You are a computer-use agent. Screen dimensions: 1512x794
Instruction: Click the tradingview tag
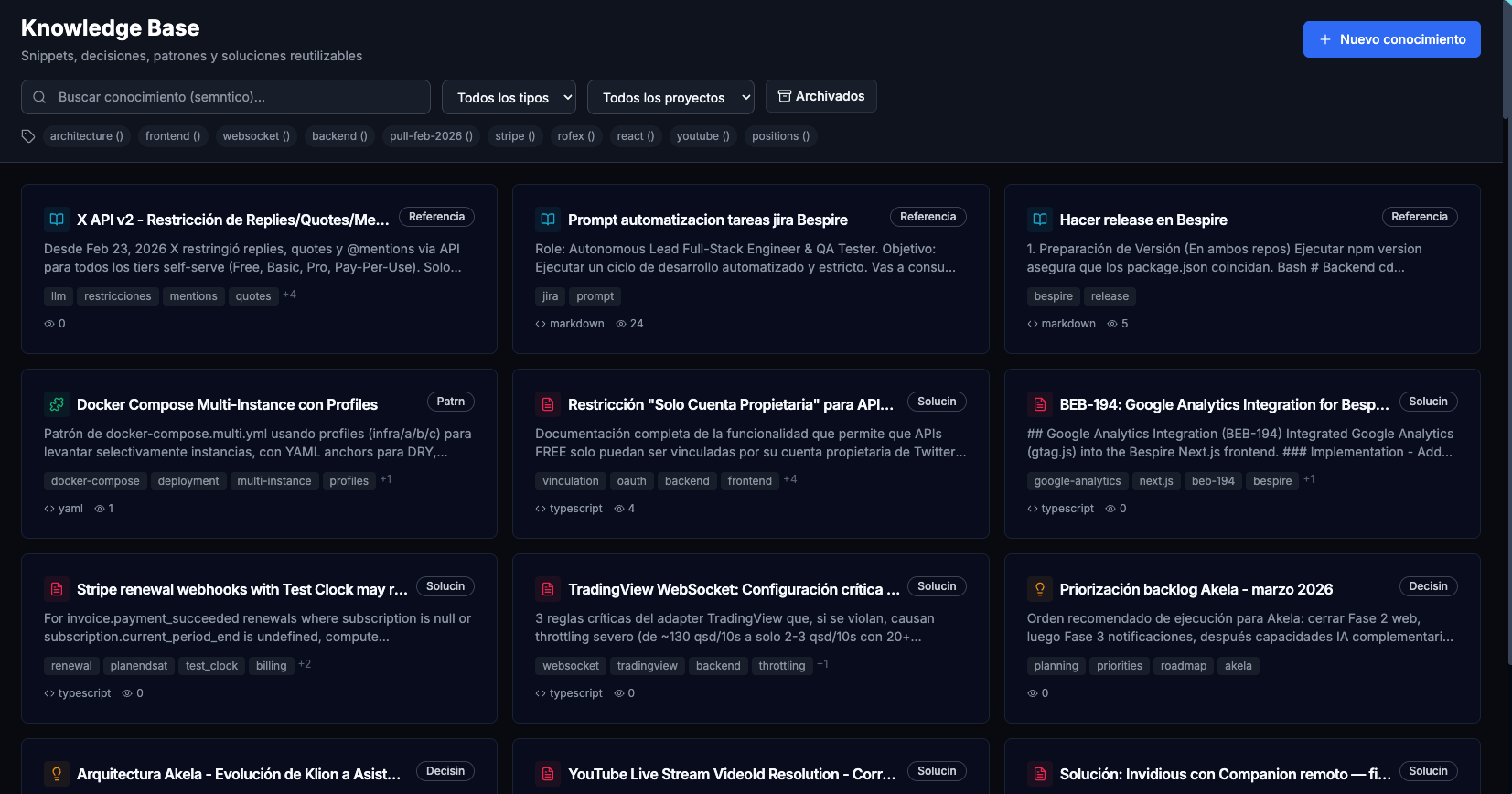[647, 666]
